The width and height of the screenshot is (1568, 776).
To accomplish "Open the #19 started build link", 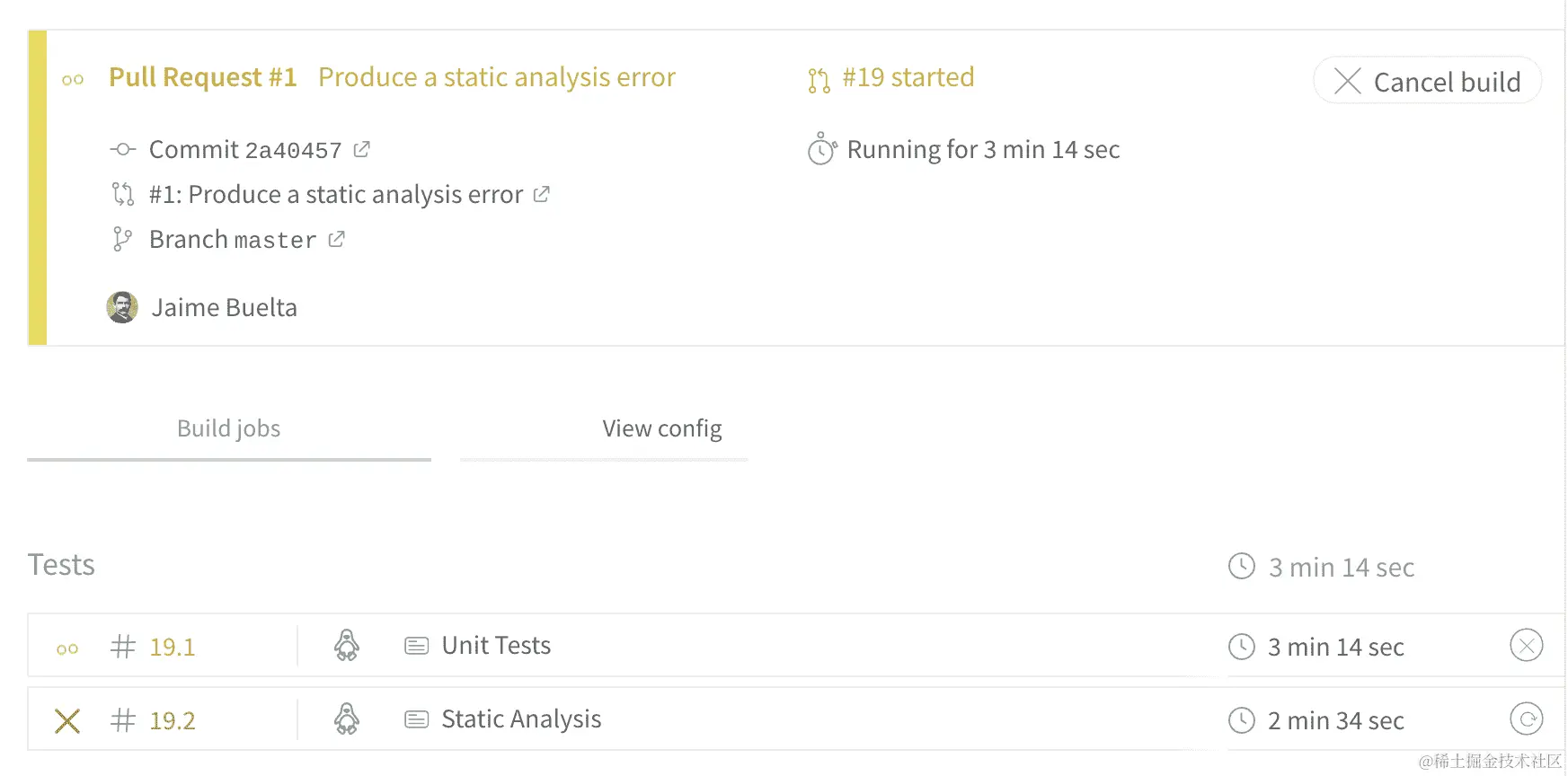I will tap(908, 77).
